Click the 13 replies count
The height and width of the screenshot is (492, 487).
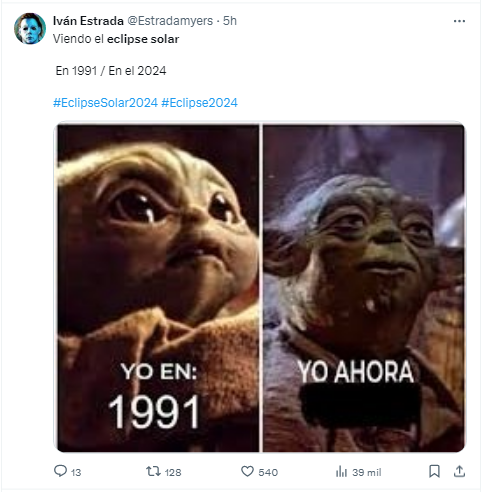(x=76, y=473)
